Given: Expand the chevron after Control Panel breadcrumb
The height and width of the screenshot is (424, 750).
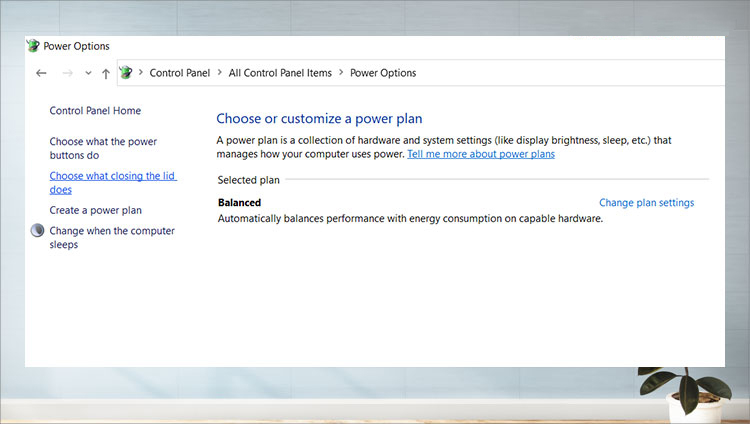Looking at the screenshot, I should click(219, 73).
